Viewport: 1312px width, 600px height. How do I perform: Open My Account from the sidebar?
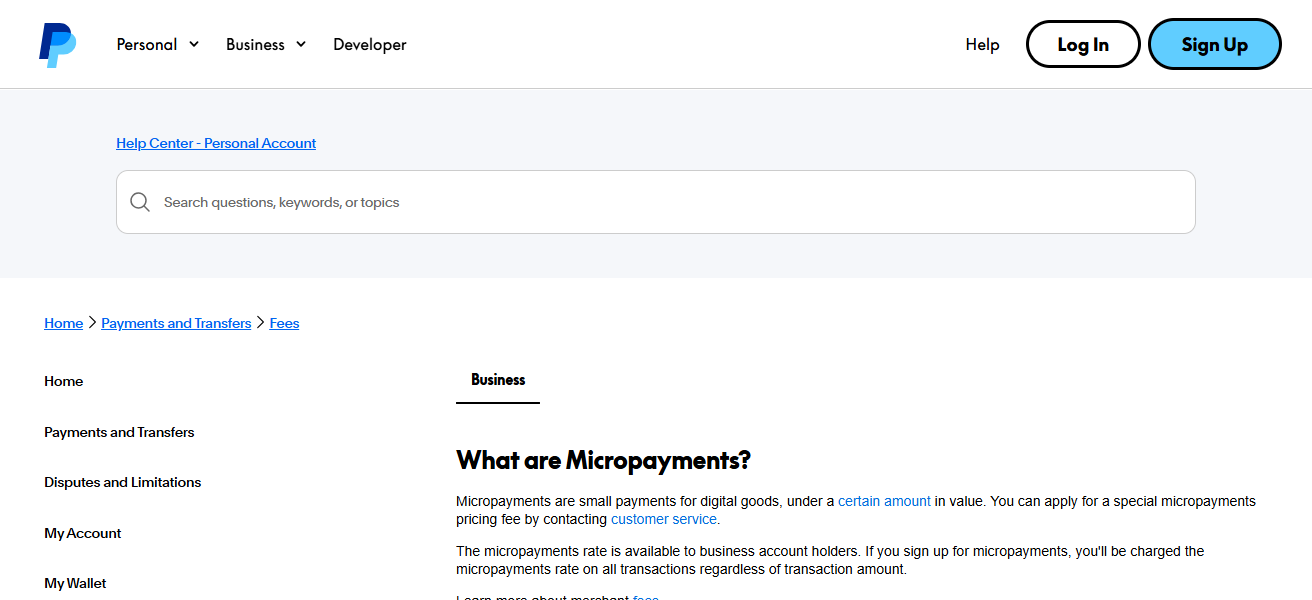[82, 532]
